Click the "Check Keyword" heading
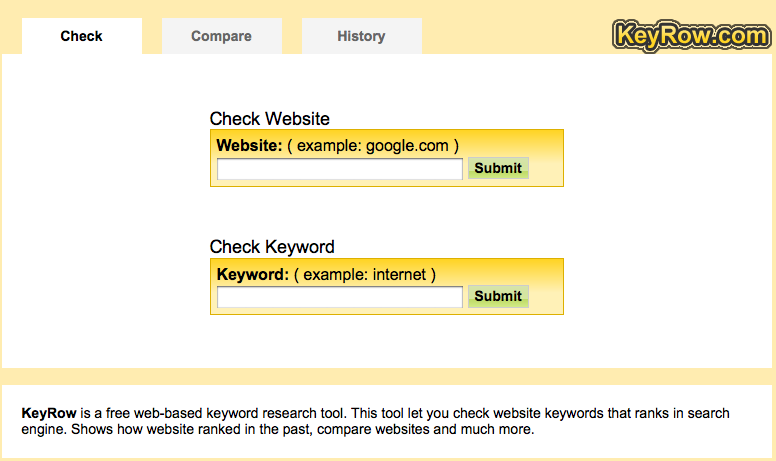776x461 pixels. pyautogui.click(x=272, y=247)
